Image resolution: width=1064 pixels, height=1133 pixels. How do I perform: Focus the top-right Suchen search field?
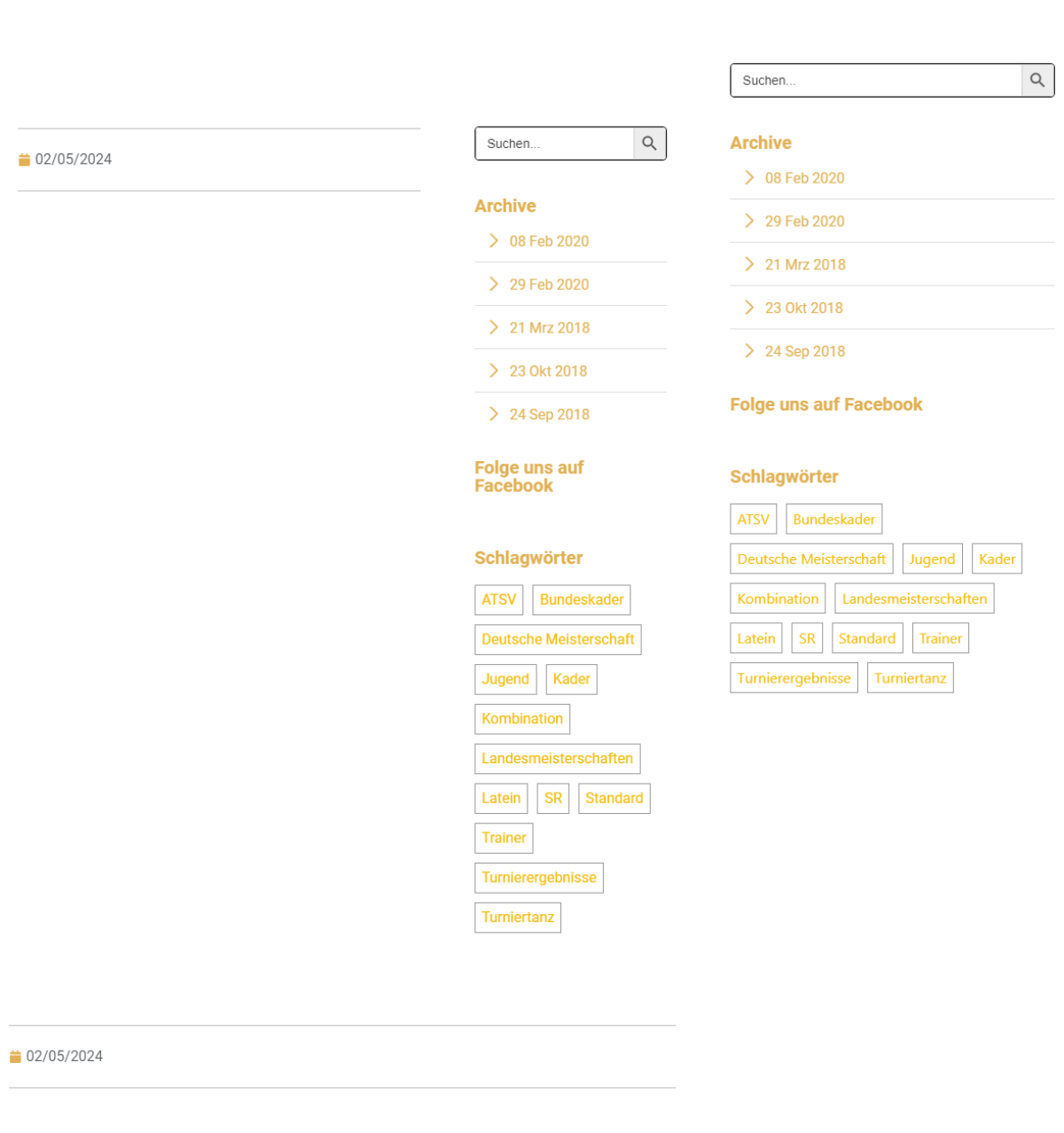[876, 80]
